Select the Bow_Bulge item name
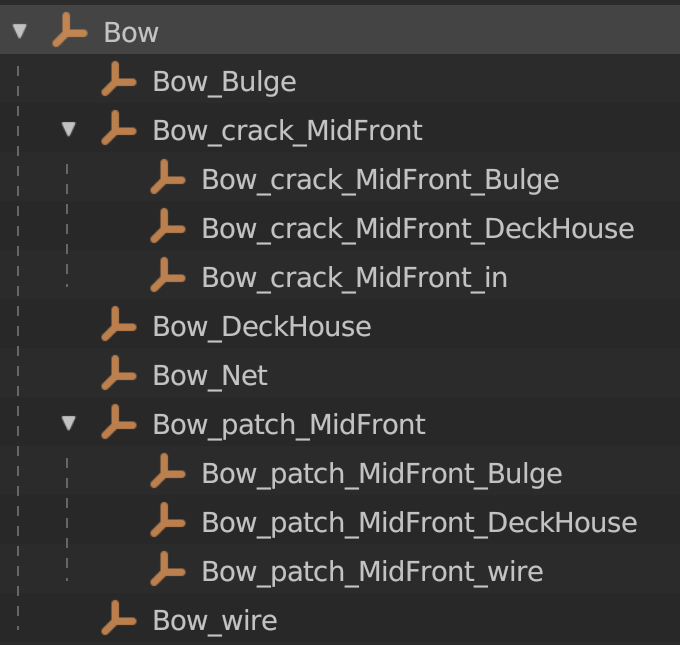 224,82
